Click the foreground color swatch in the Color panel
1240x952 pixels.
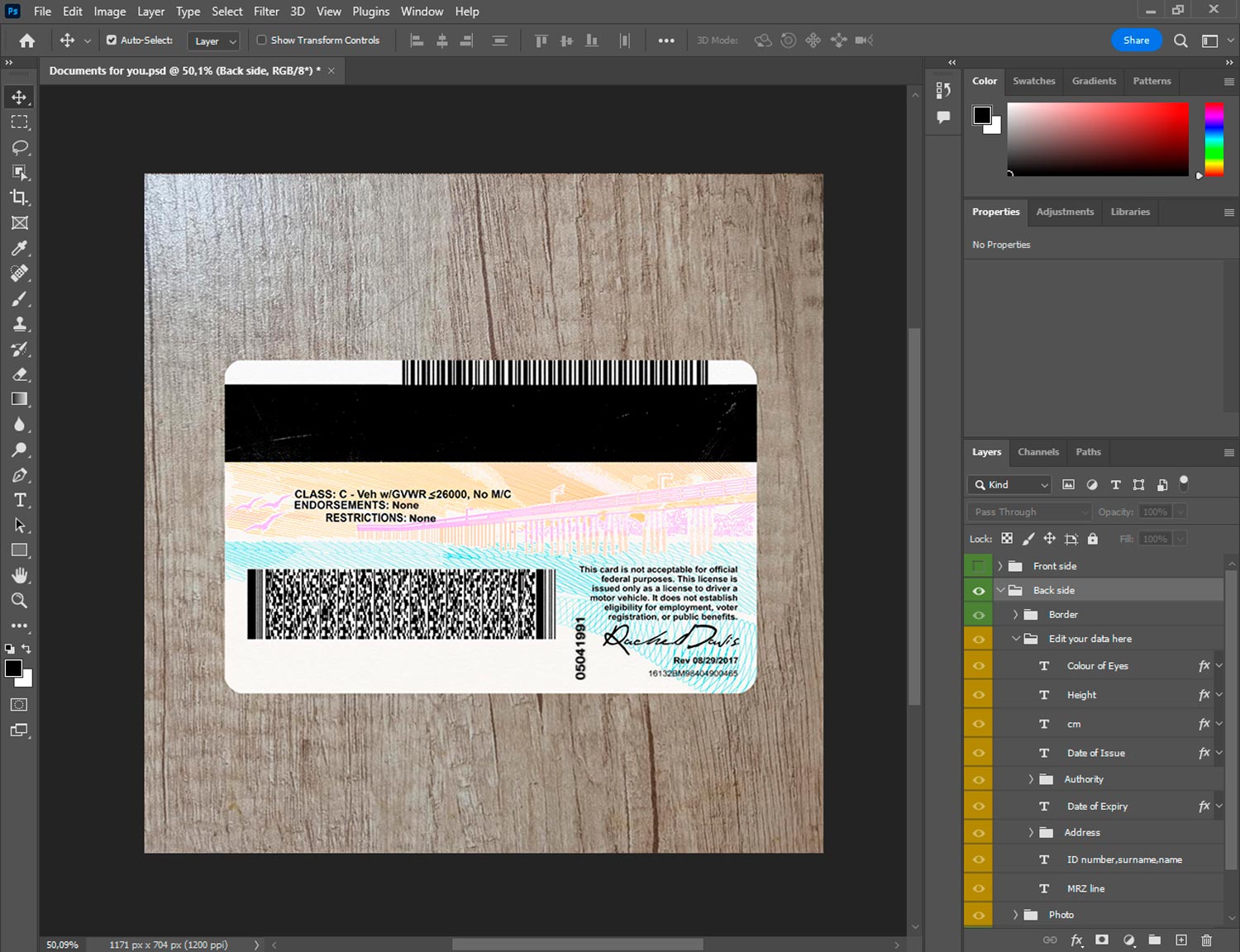coord(982,115)
